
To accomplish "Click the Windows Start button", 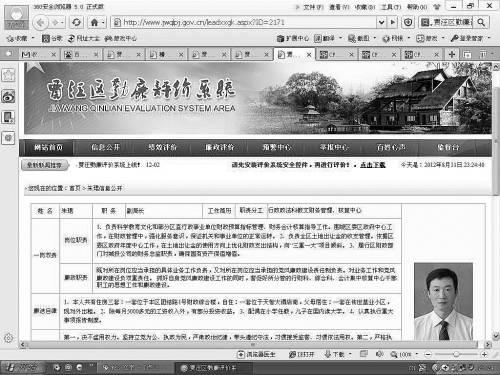I will coord(22,367).
